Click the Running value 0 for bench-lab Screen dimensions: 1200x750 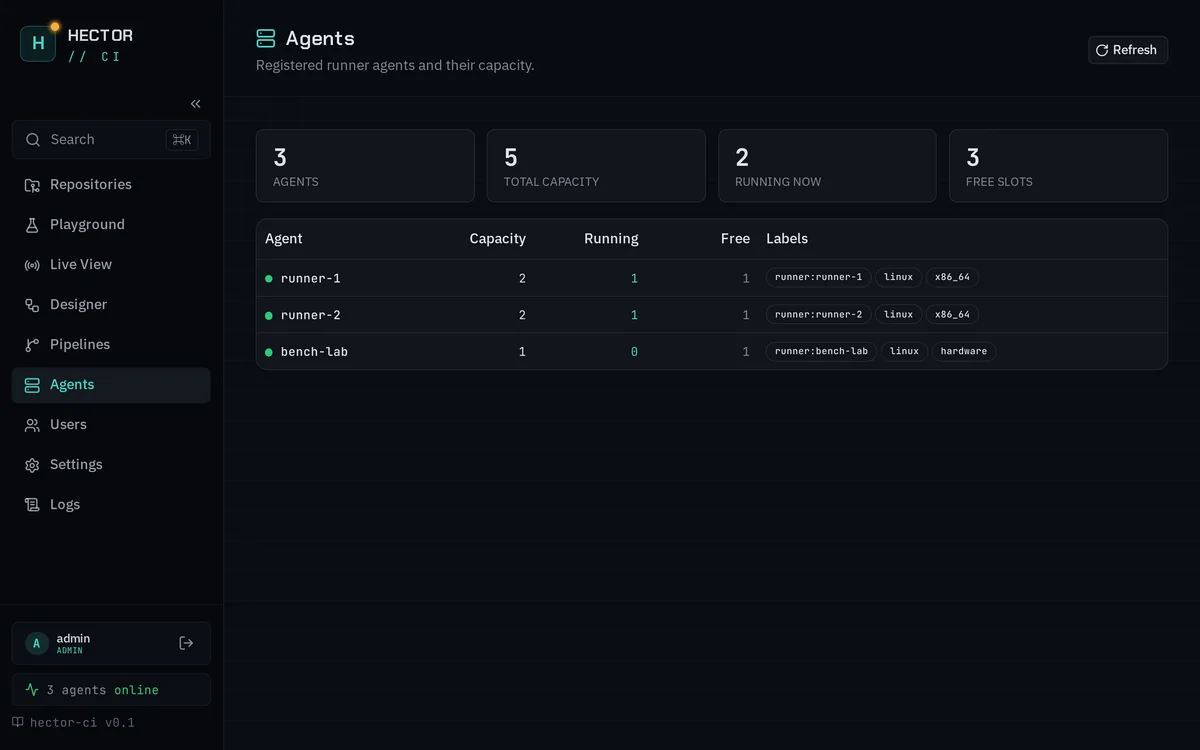click(x=634, y=352)
